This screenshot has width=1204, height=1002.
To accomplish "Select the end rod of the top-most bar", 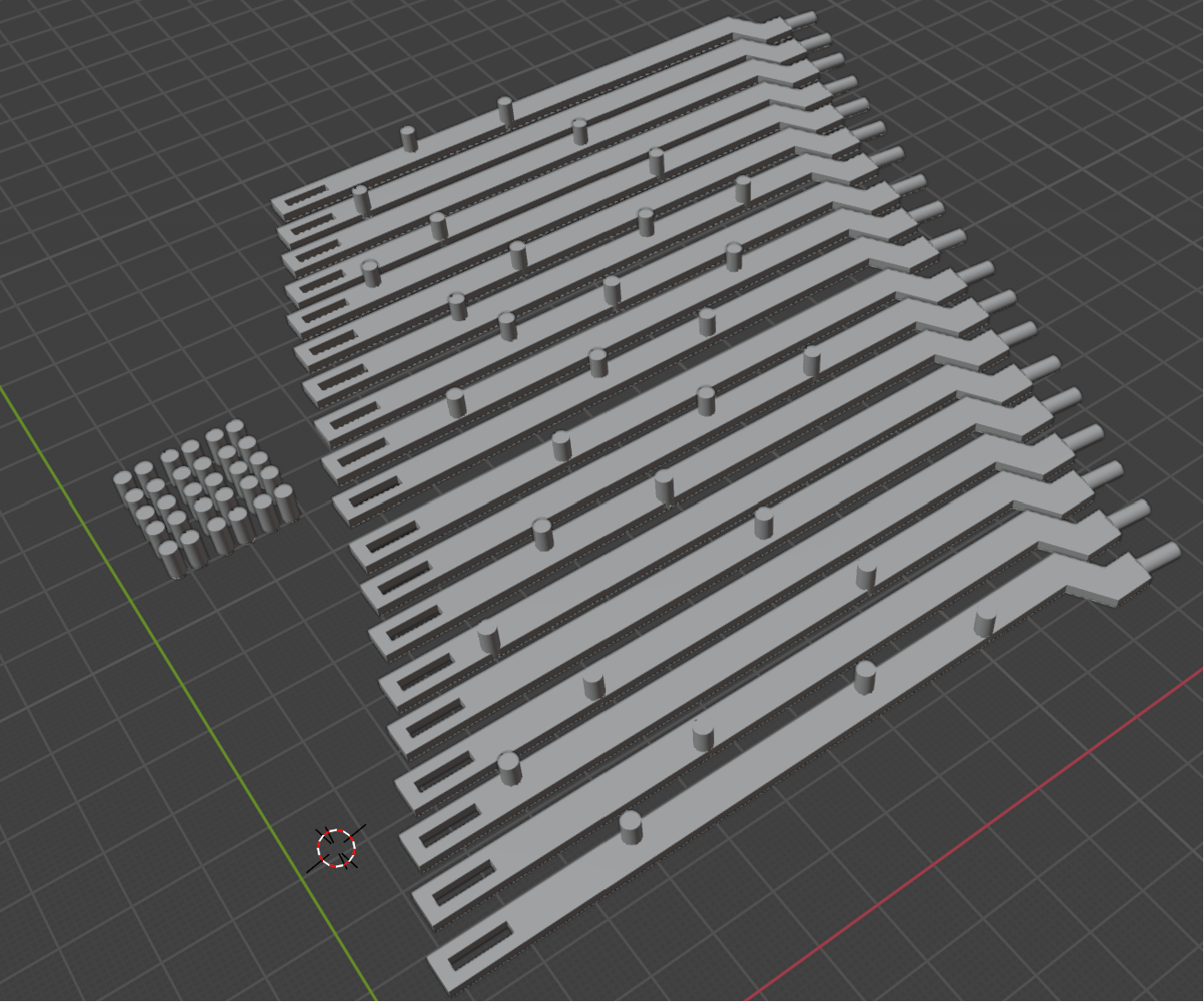I will [x=799, y=20].
